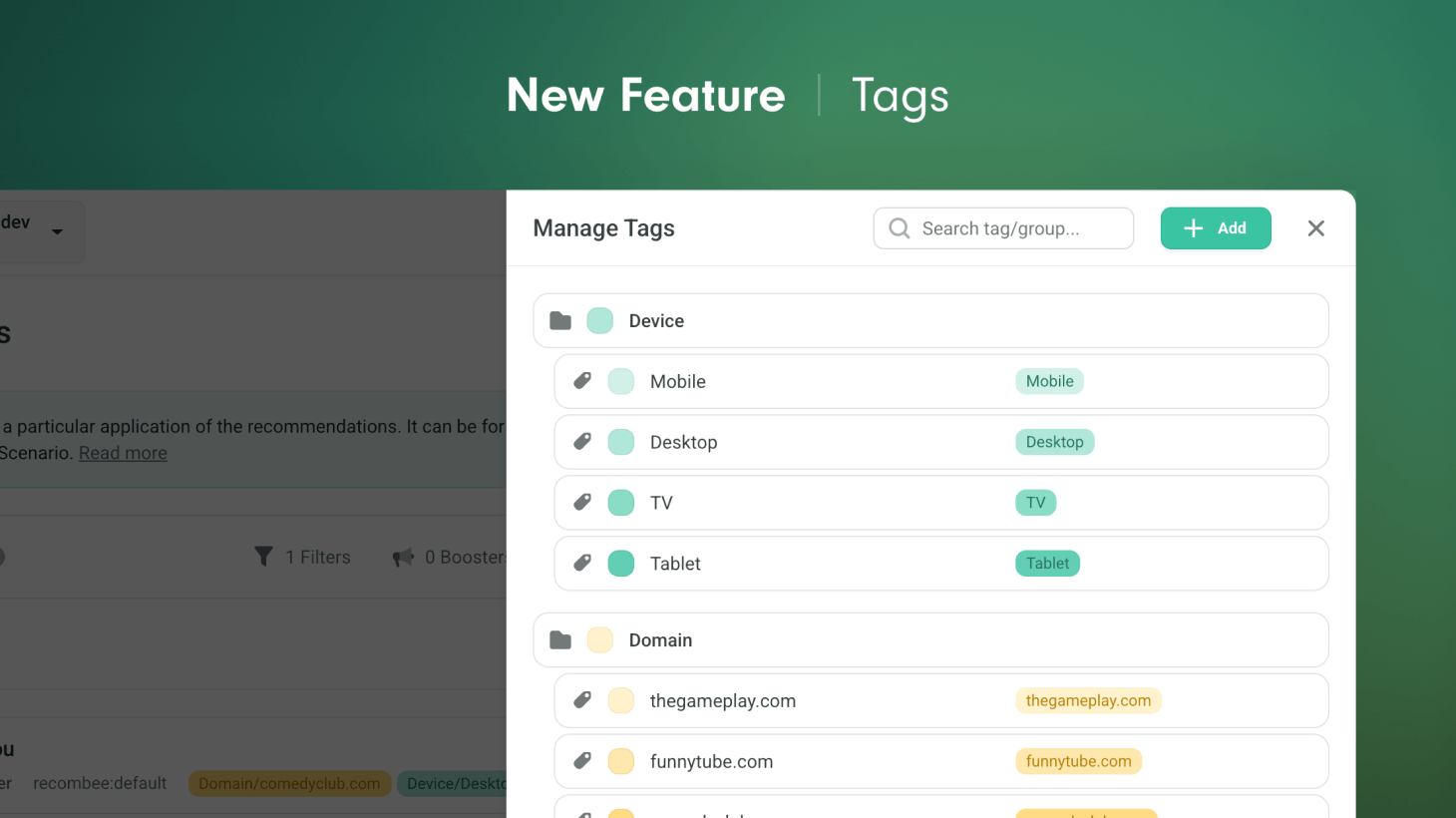This screenshot has width=1456, height=818.
Task: Pick the Domain group color swatch
Action: [x=600, y=640]
